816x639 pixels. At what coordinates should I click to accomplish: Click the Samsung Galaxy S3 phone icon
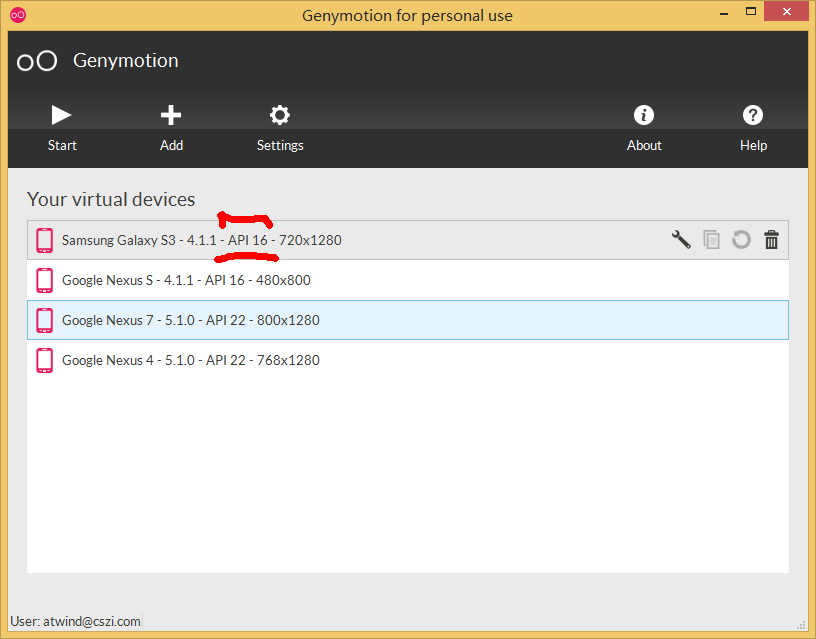45,240
